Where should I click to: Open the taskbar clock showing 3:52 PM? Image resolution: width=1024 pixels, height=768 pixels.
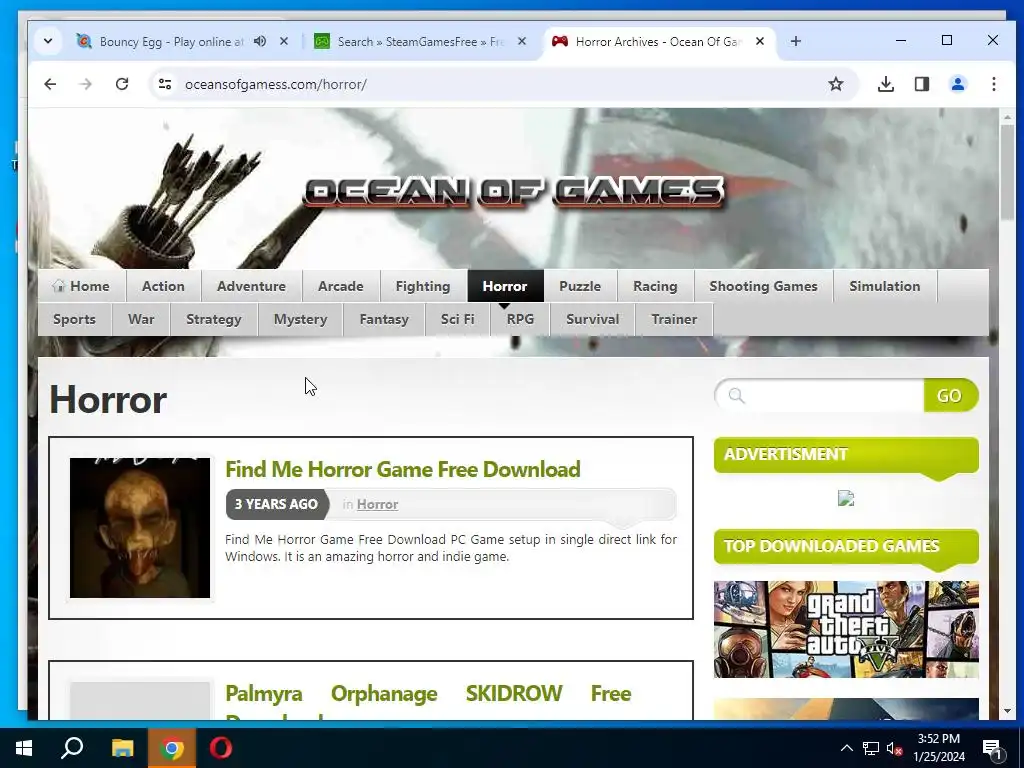(938, 748)
